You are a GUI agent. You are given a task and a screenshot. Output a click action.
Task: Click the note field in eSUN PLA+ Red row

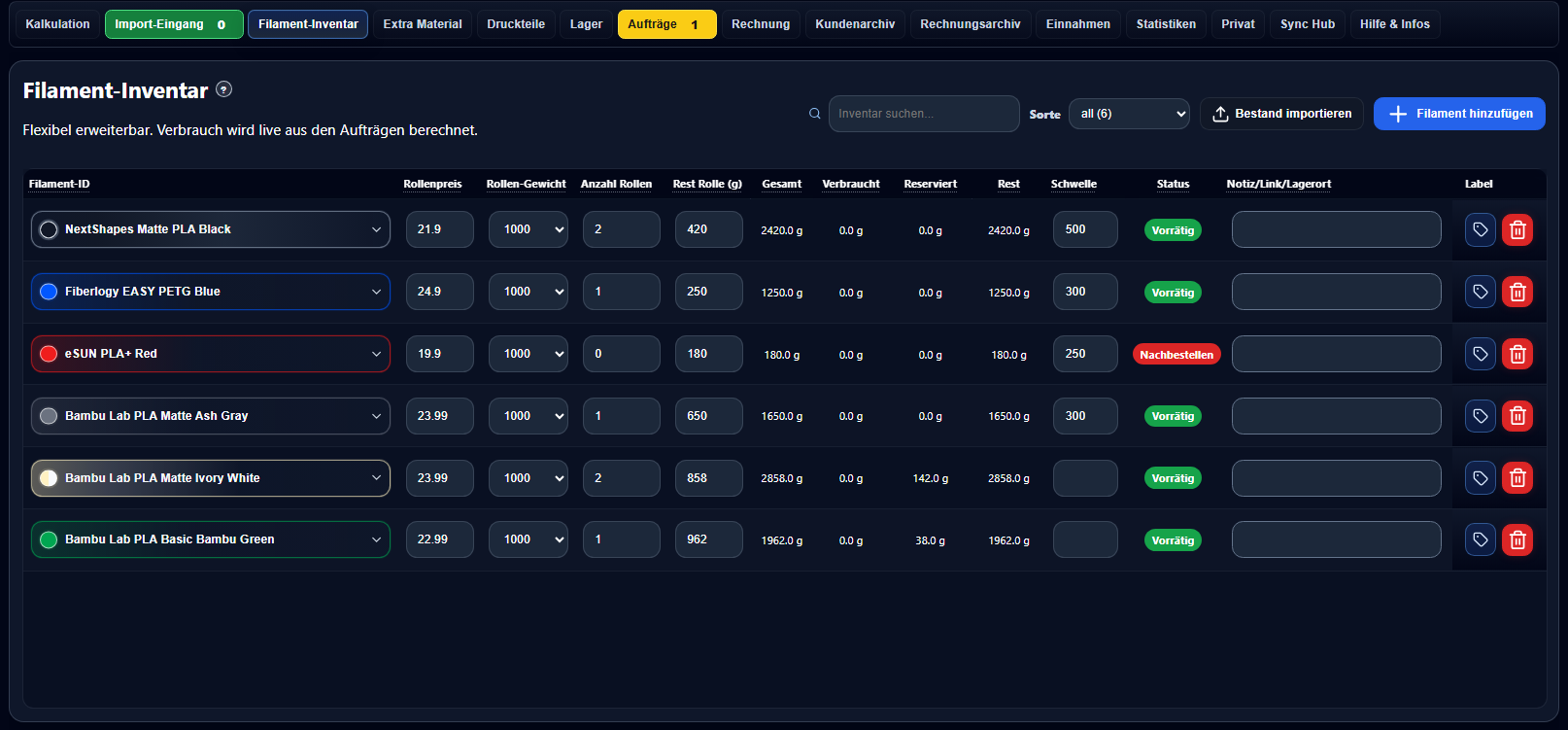1336,354
